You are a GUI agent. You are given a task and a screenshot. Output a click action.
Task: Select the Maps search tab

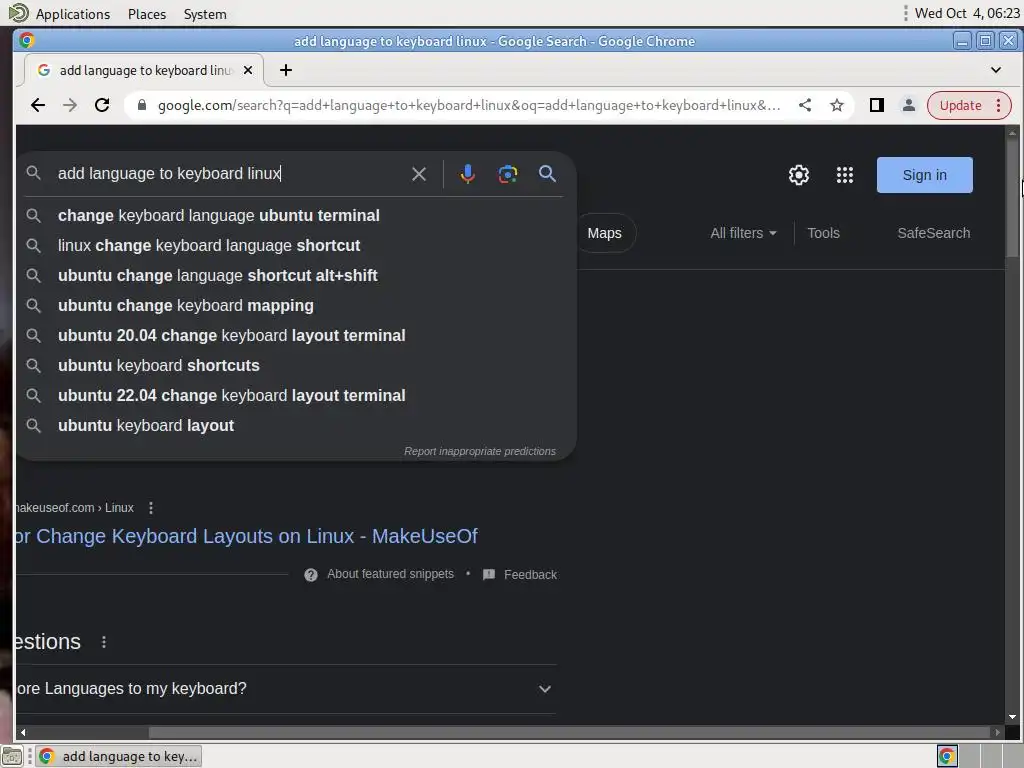point(605,233)
